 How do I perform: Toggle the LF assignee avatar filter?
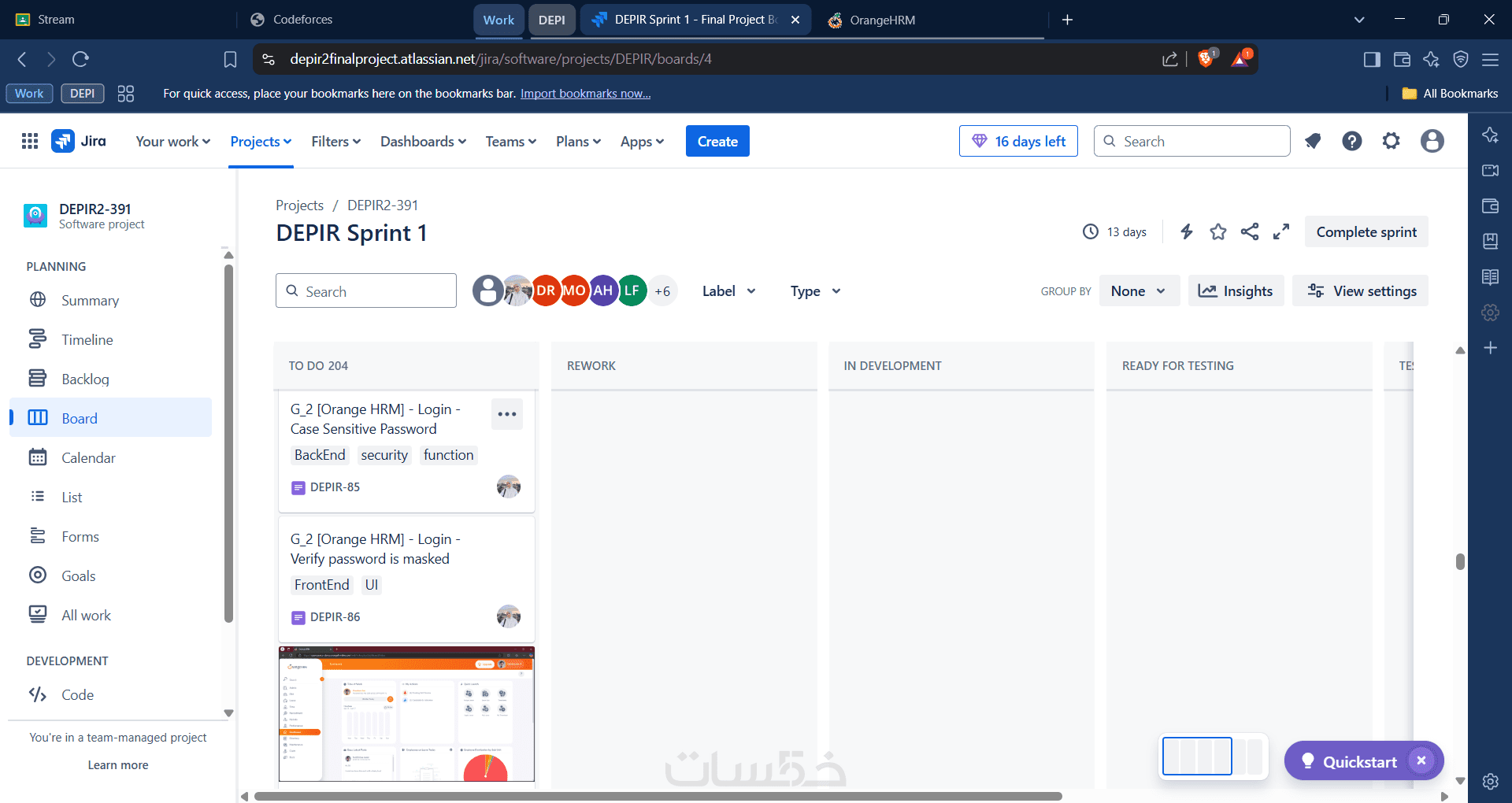(x=632, y=290)
